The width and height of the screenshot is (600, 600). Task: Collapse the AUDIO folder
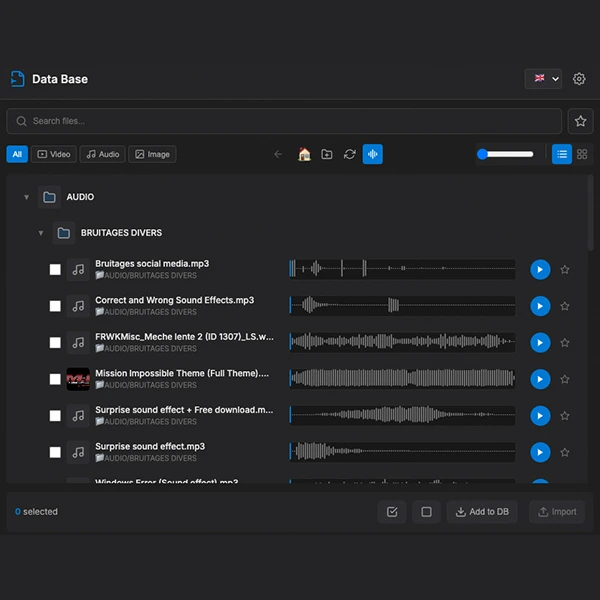[27, 197]
